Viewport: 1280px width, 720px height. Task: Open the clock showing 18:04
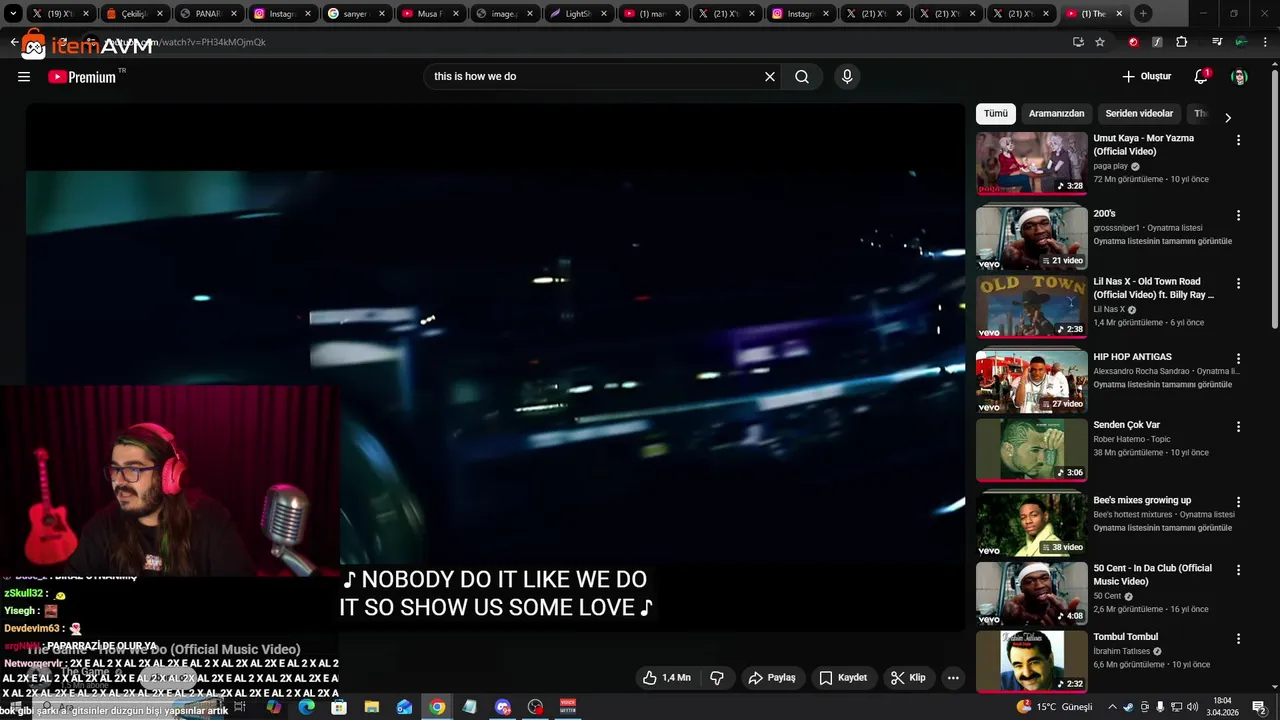point(1222,707)
